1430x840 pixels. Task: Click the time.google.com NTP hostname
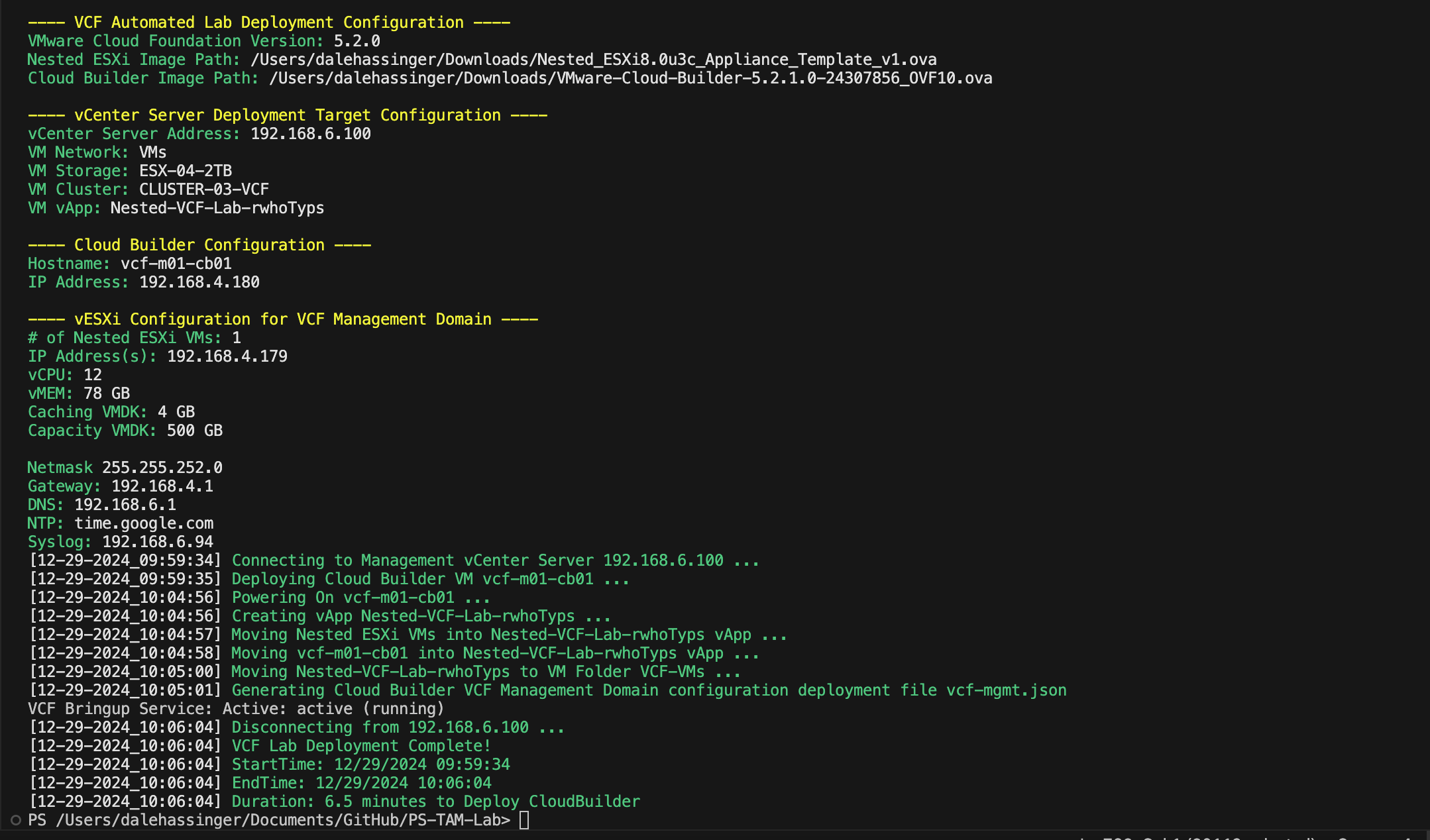144,523
